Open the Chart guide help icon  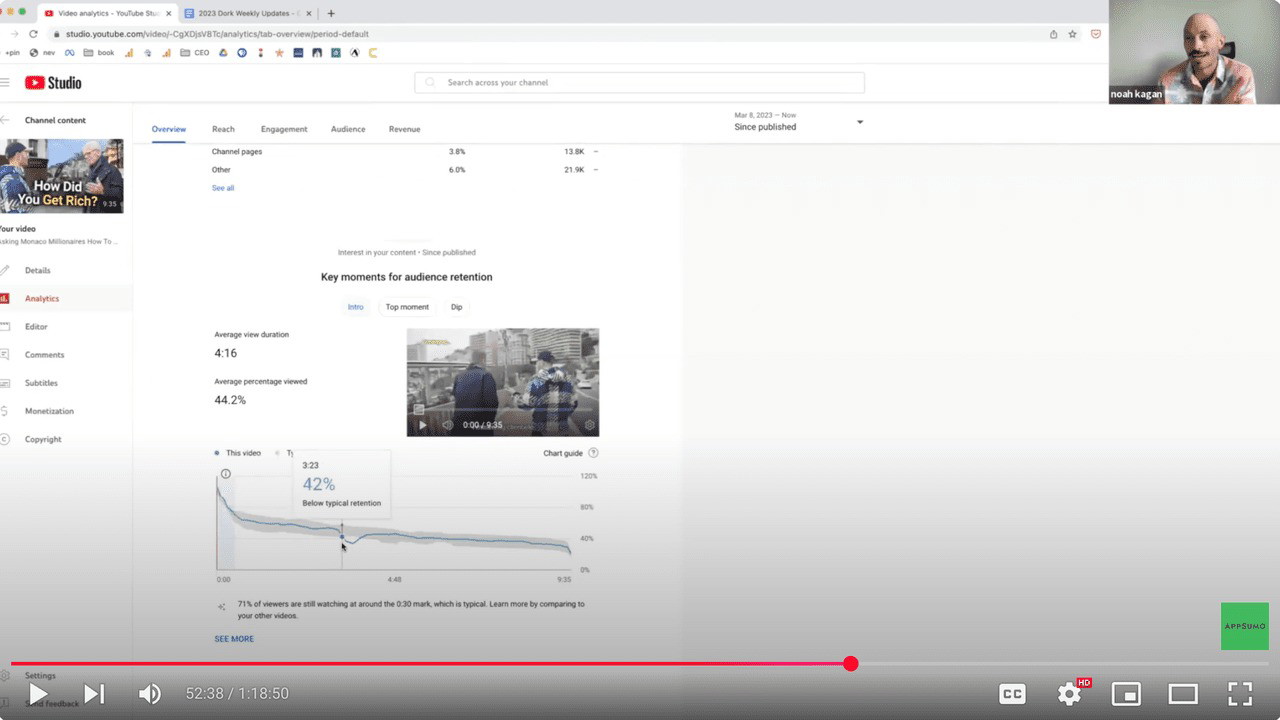593,453
